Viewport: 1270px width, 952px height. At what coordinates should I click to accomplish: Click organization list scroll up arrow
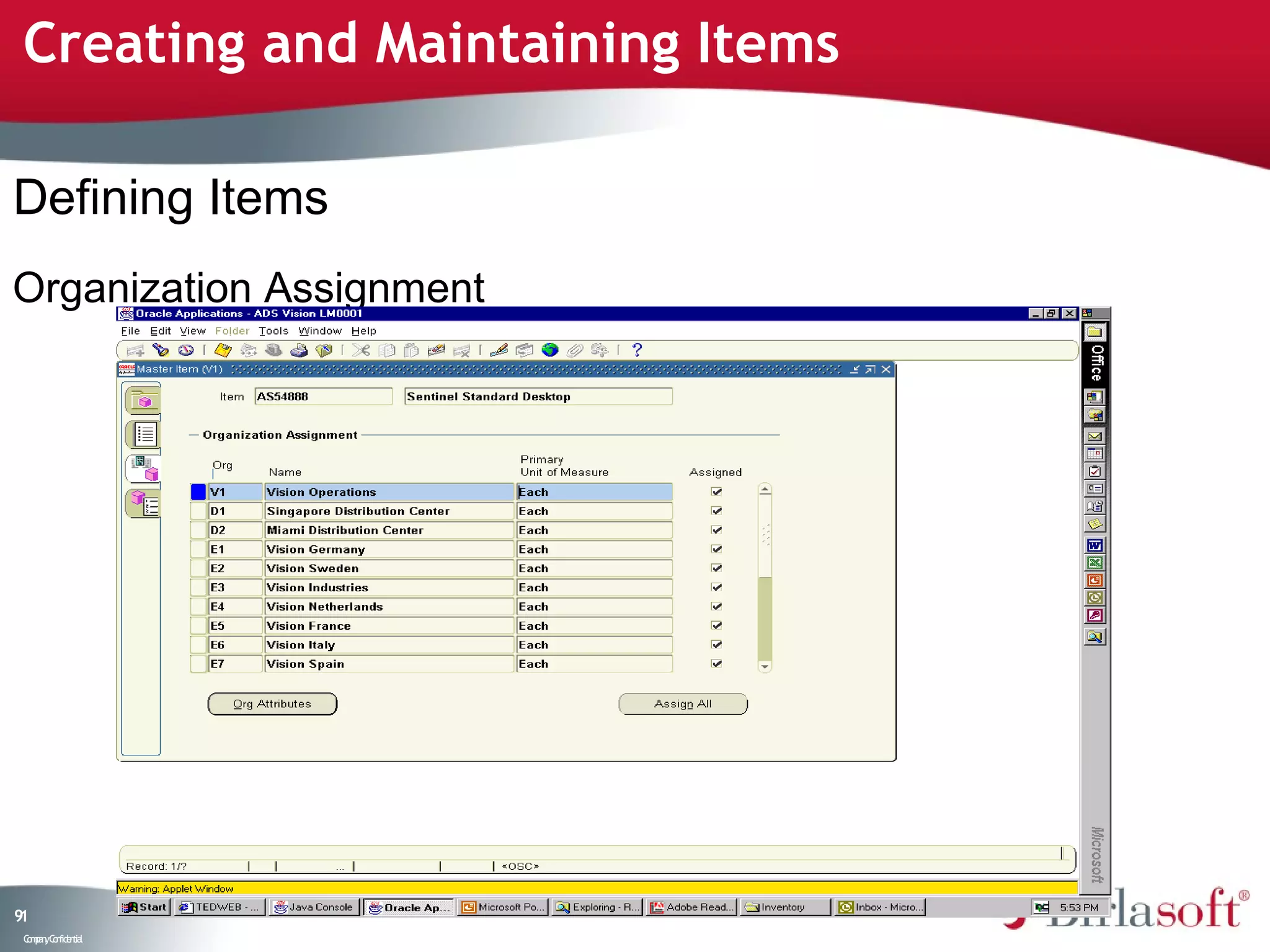coord(765,490)
